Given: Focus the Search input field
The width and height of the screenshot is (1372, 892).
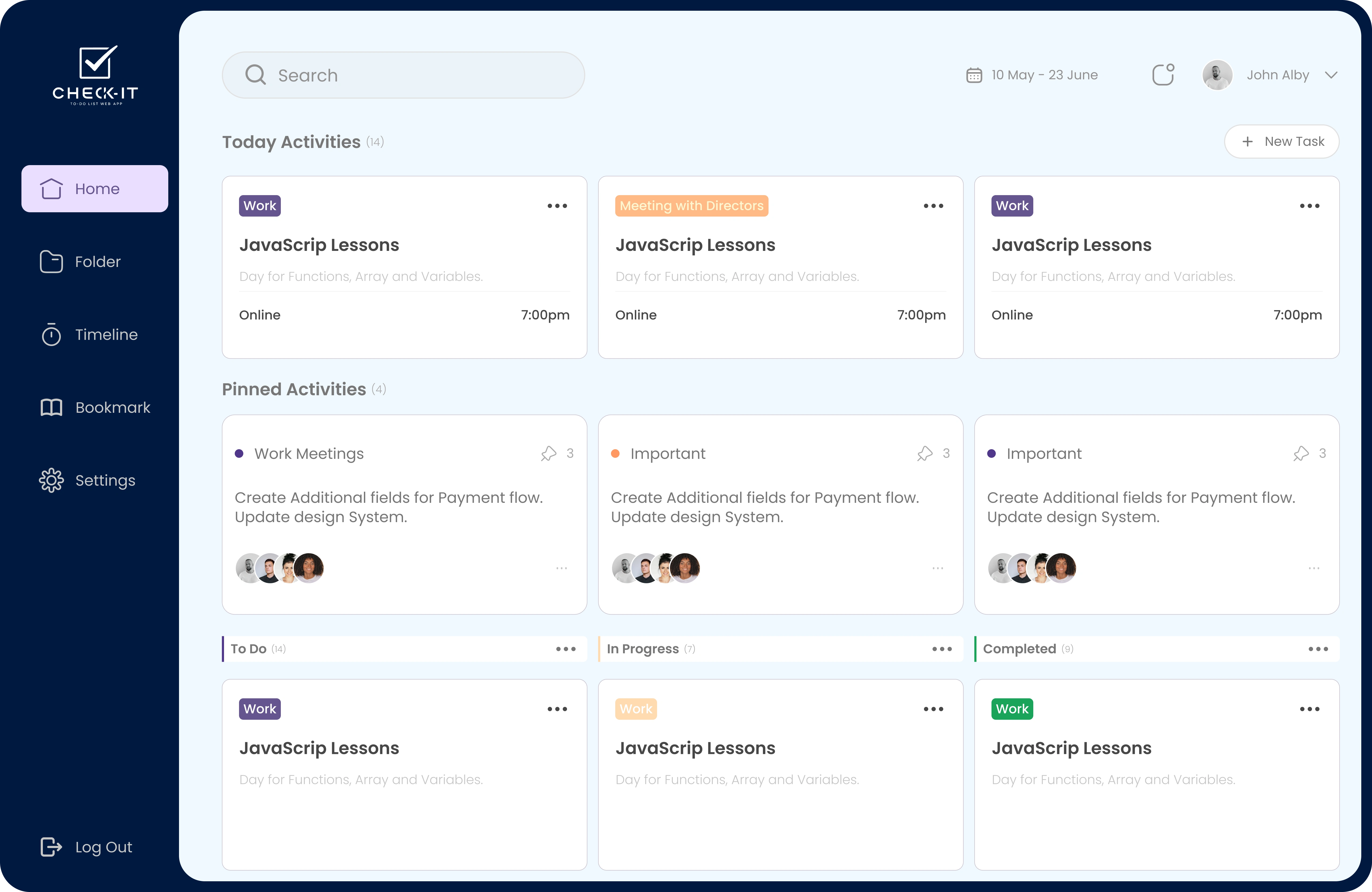Looking at the screenshot, I should 427,76.
